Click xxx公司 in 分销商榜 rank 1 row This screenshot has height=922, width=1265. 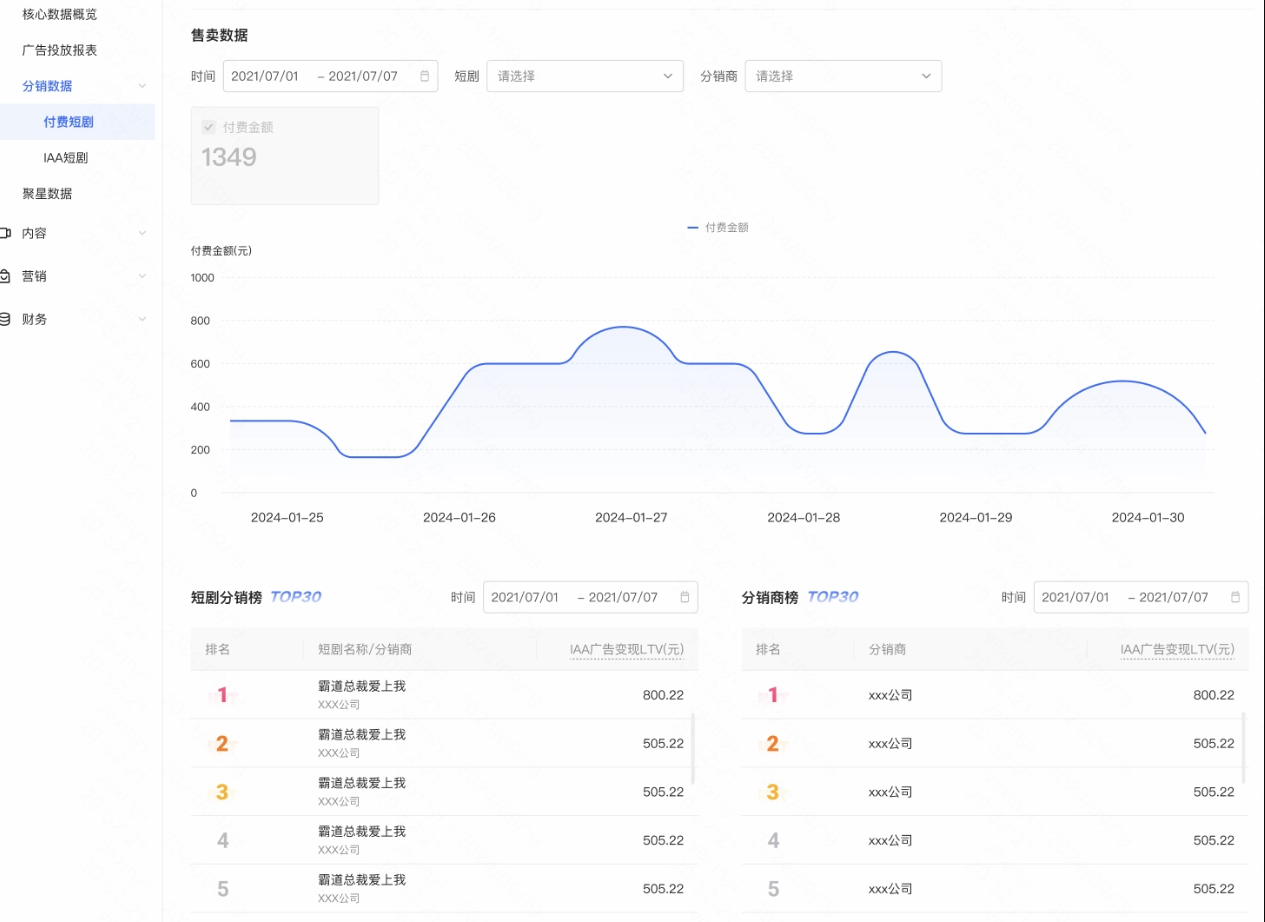(x=890, y=695)
